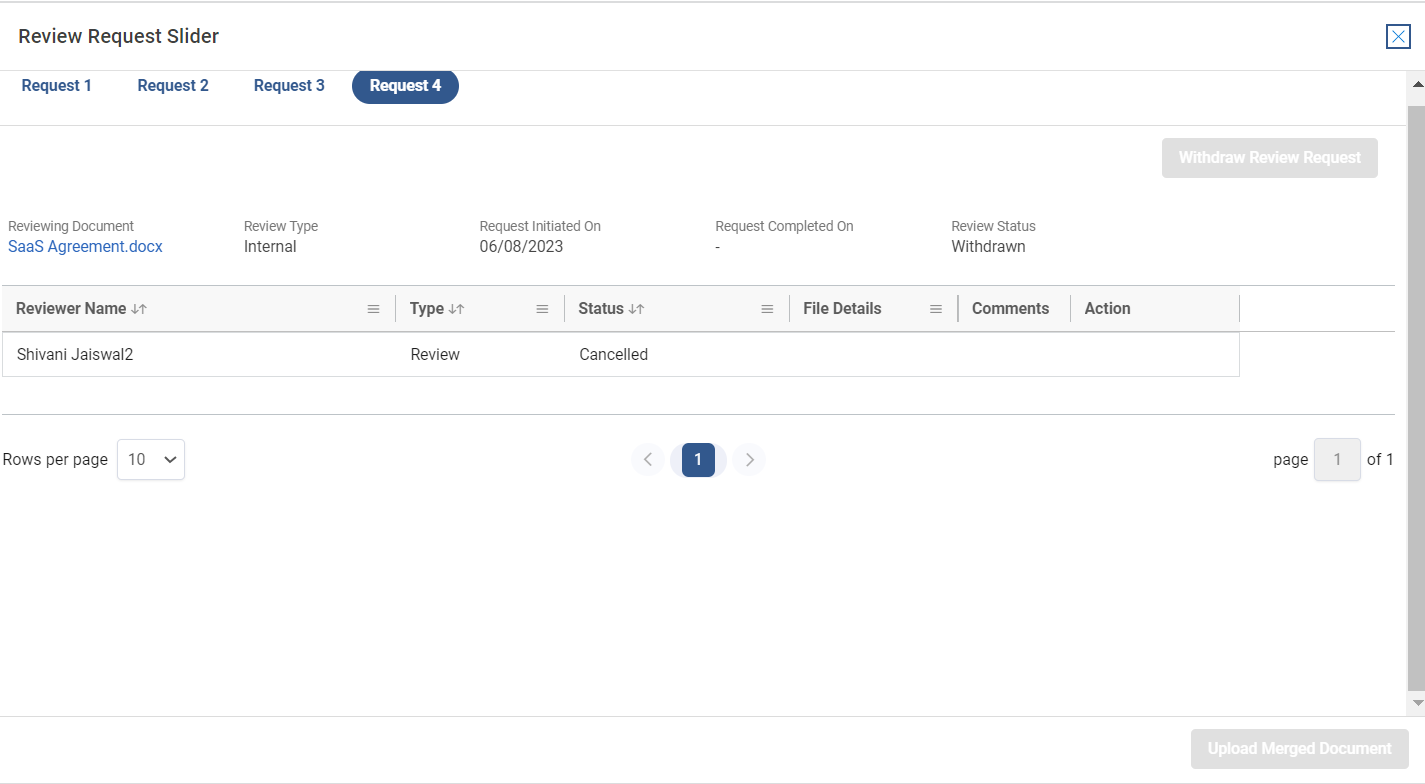The width and height of the screenshot is (1425, 784).
Task: Expand the Rows per page dropdown
Action: pyautogui.click(x=151, y=460)
